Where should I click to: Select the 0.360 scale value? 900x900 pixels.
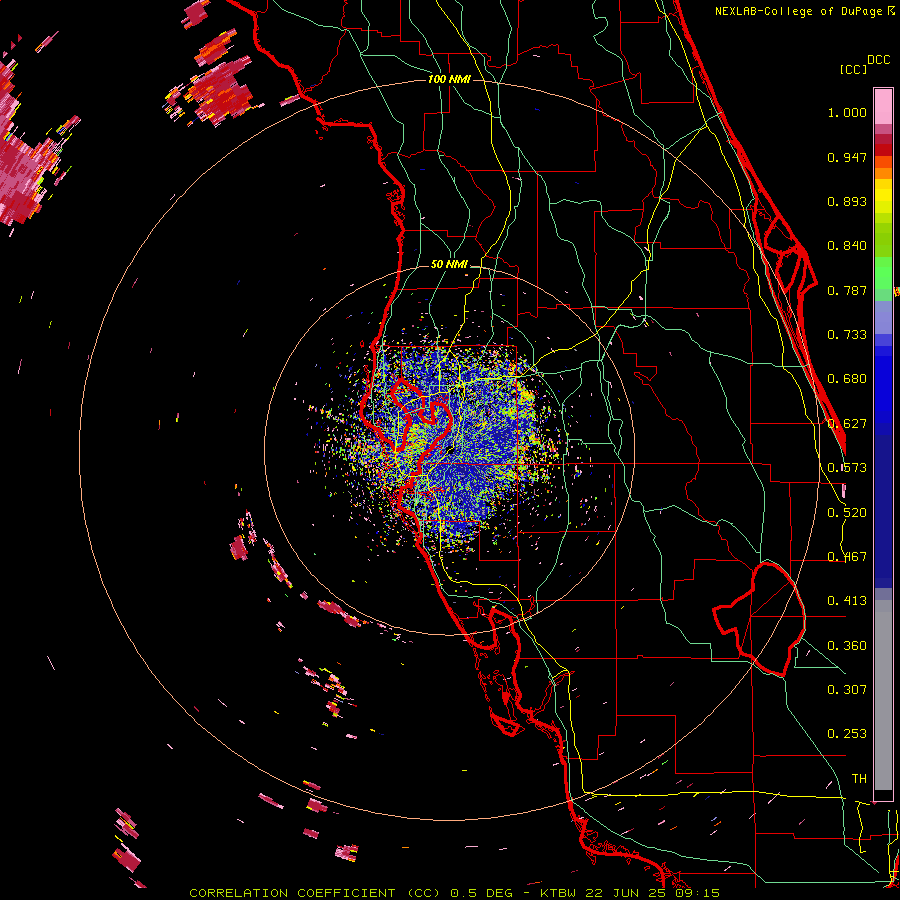click(x=847, y=646)
